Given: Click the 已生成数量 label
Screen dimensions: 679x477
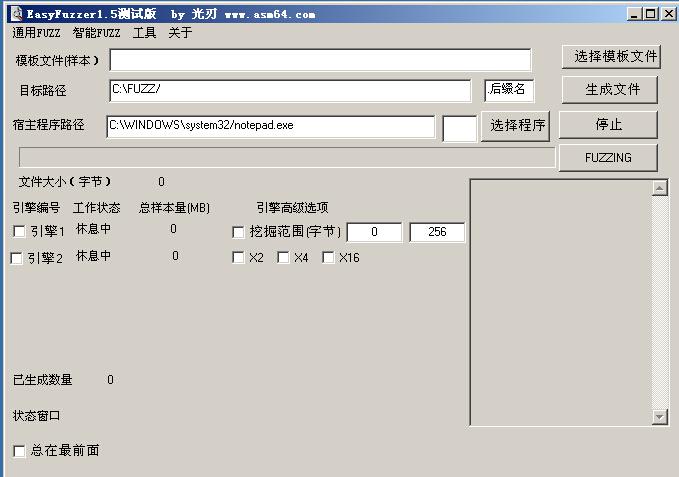Looking at the screenshot, I should 42,380.
